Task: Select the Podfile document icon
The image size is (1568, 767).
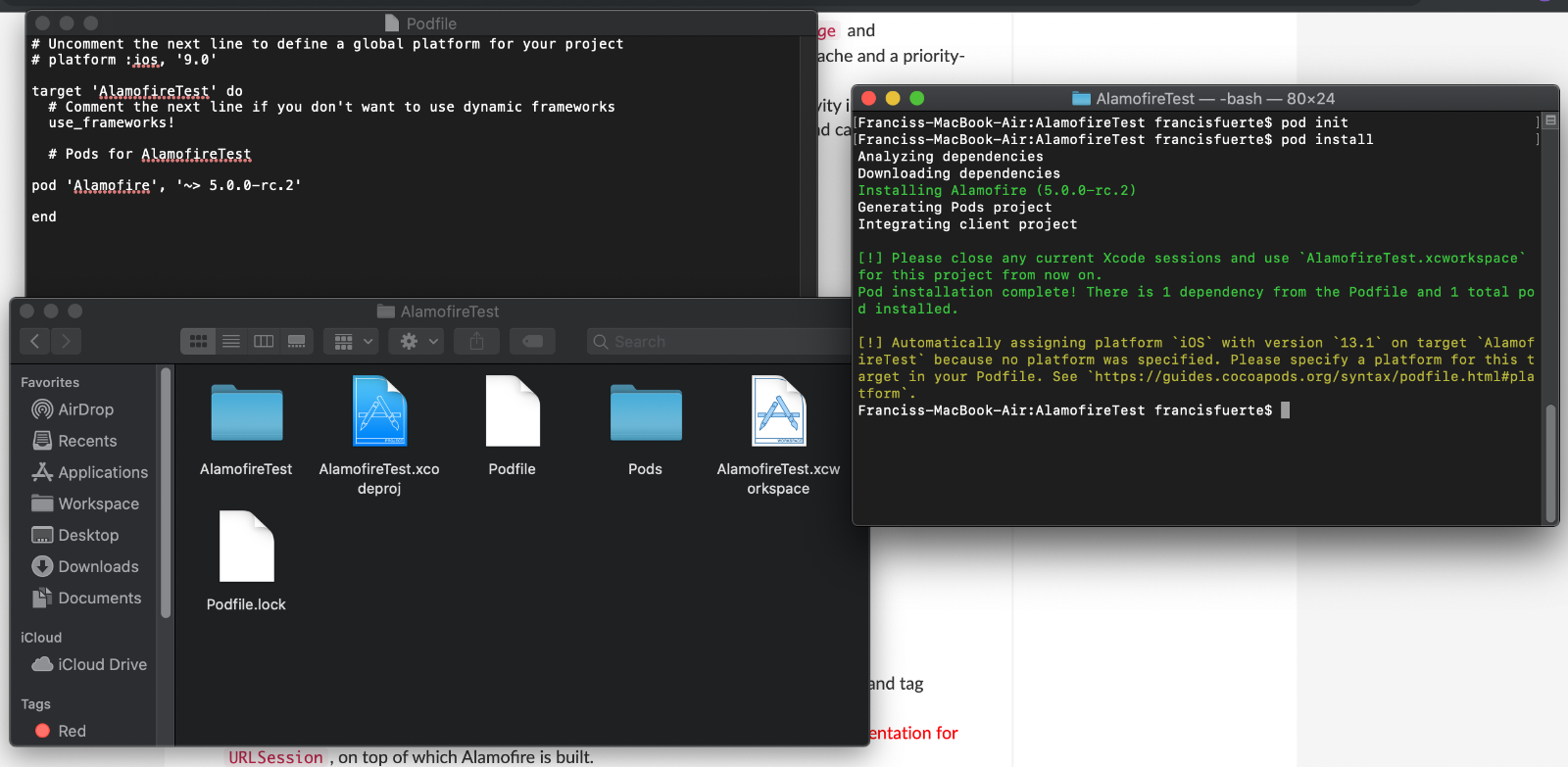Action: (513, 411)
